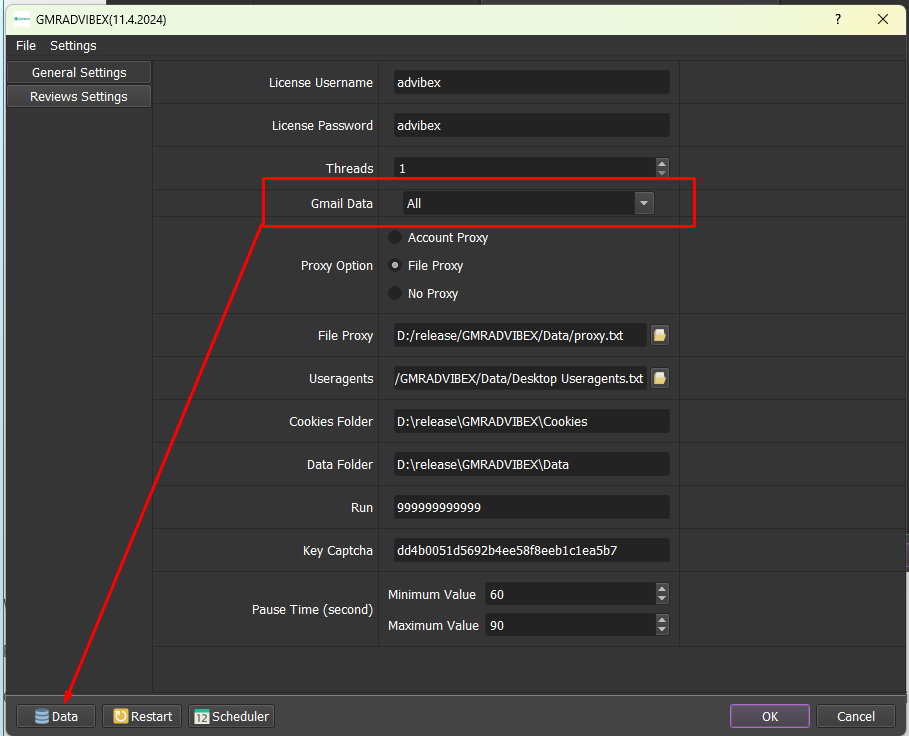909x736 pixels.
Task: Select the Account Proxy radio option
Action: [396, 238]
